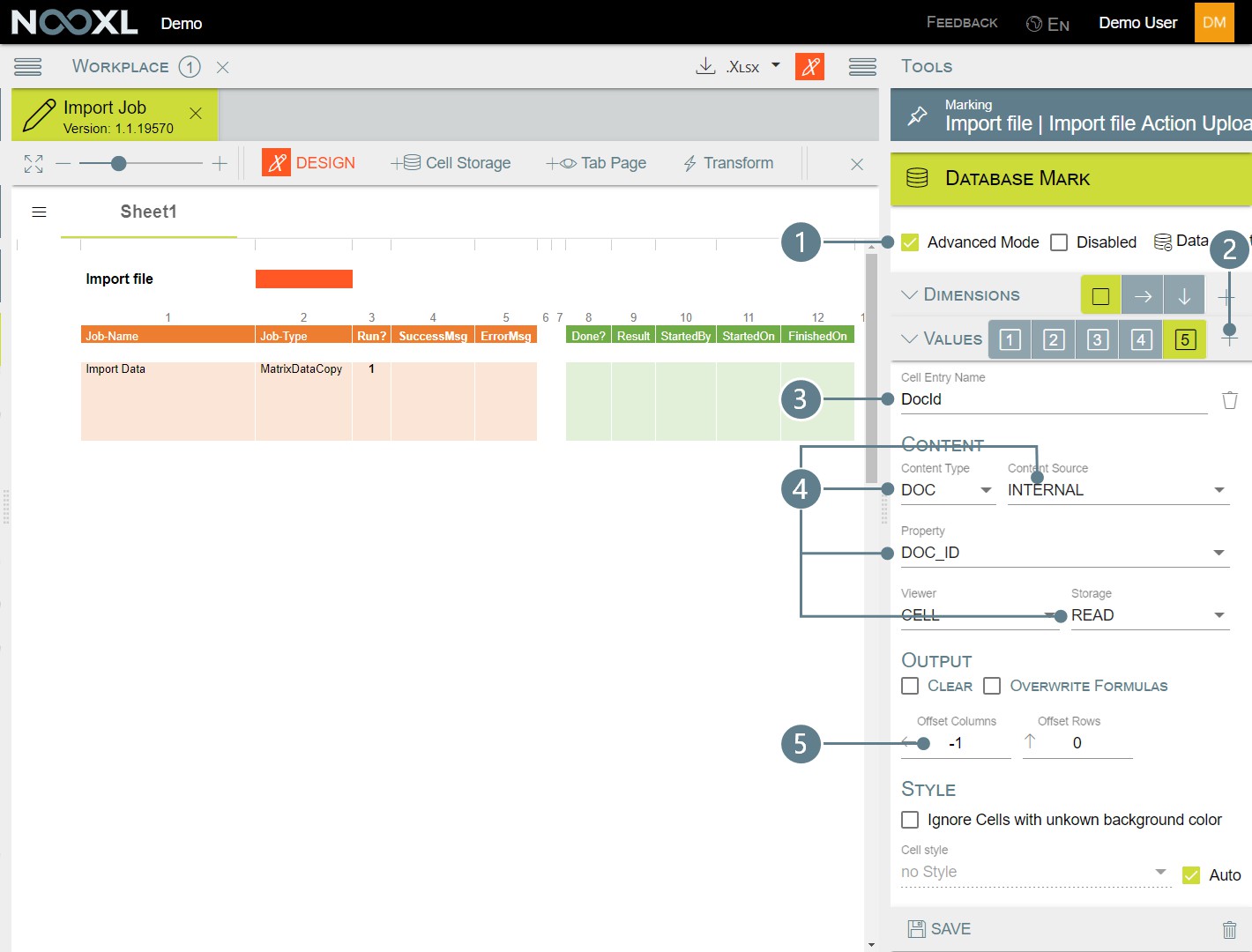The image size is (1252, 952).
Task: Open the Storage READ dropdown
Action: (1150, 615)
